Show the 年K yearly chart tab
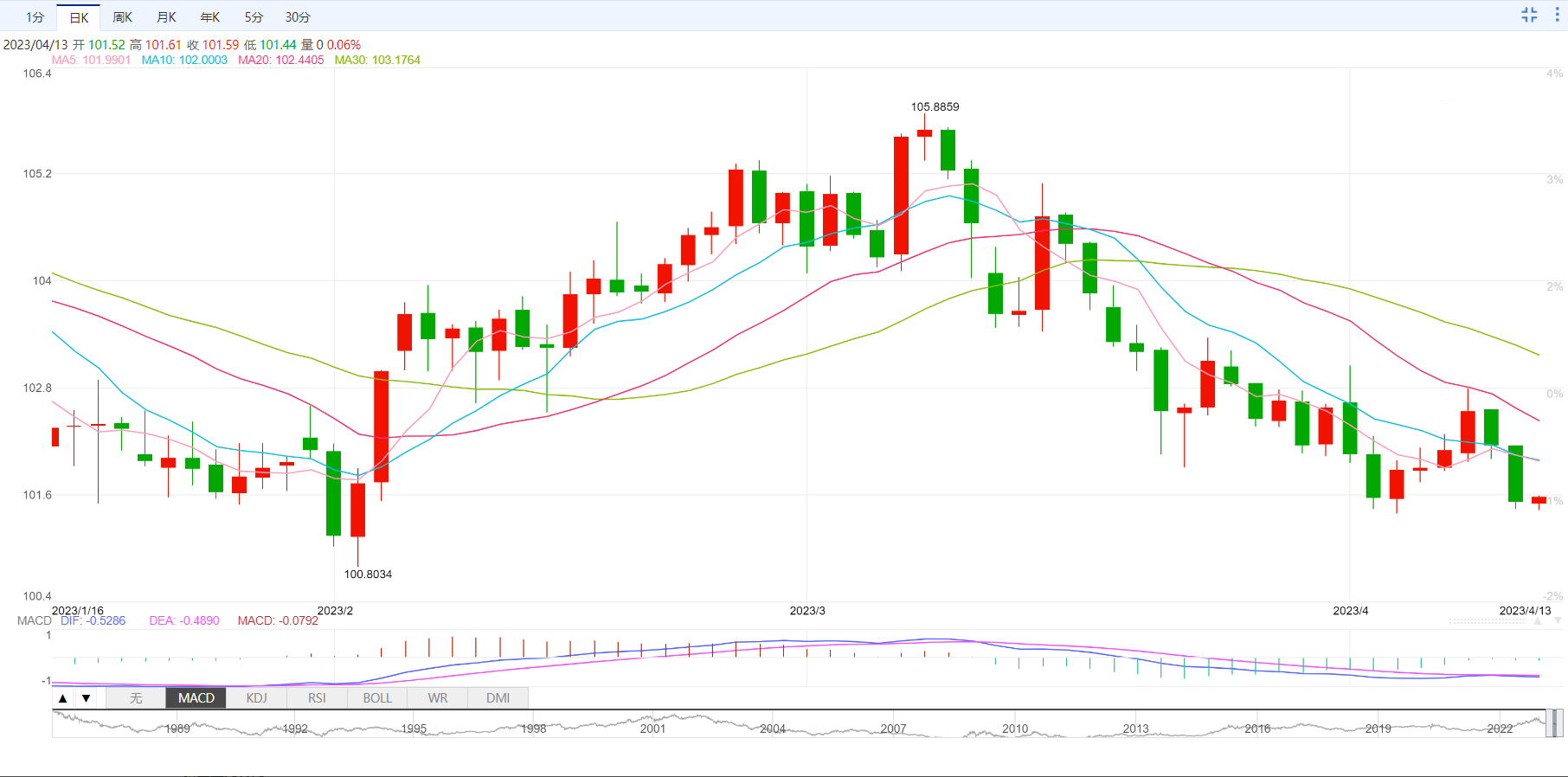 click(209, 17)
